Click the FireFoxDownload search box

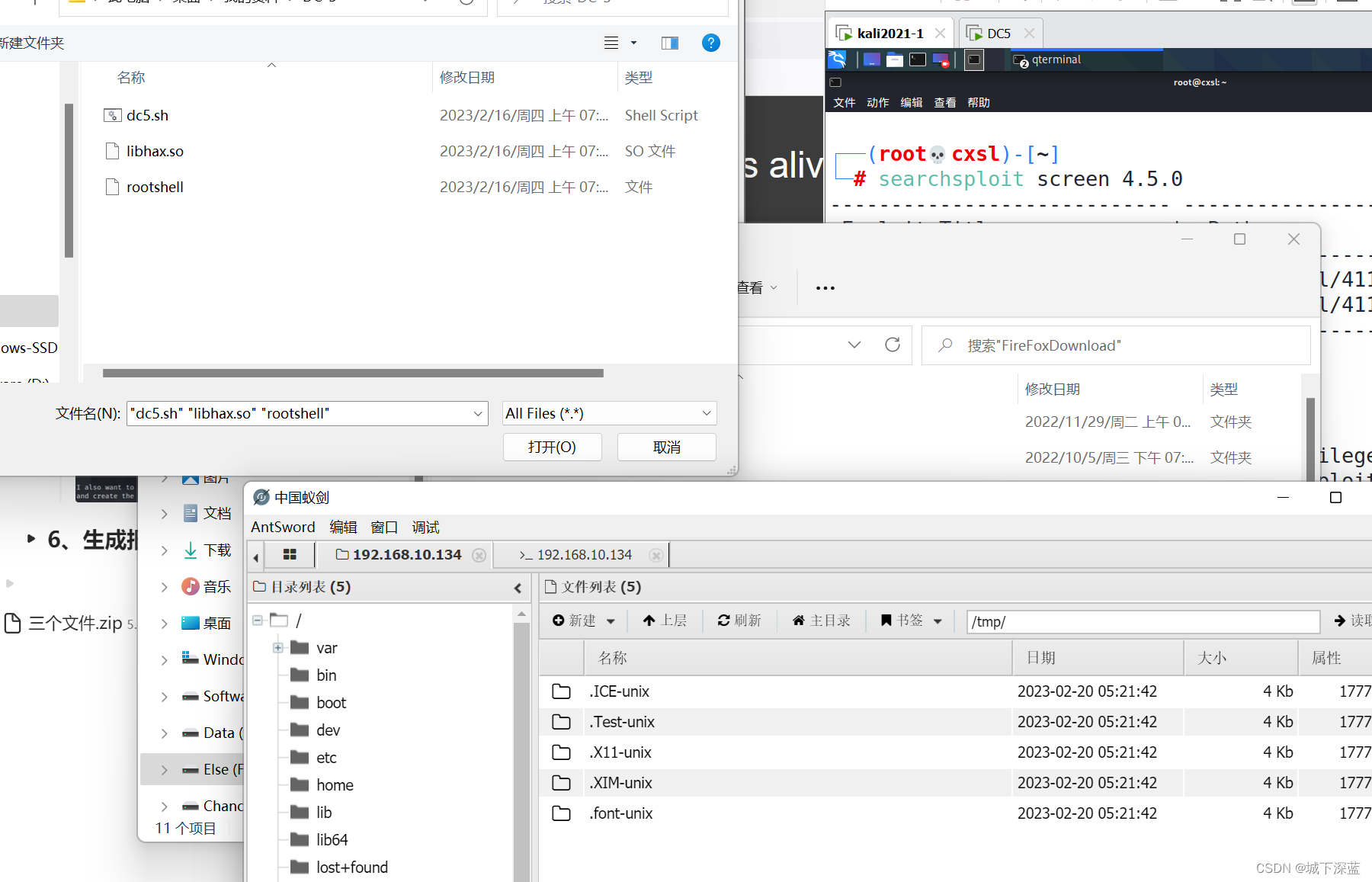pos(1117,345)
